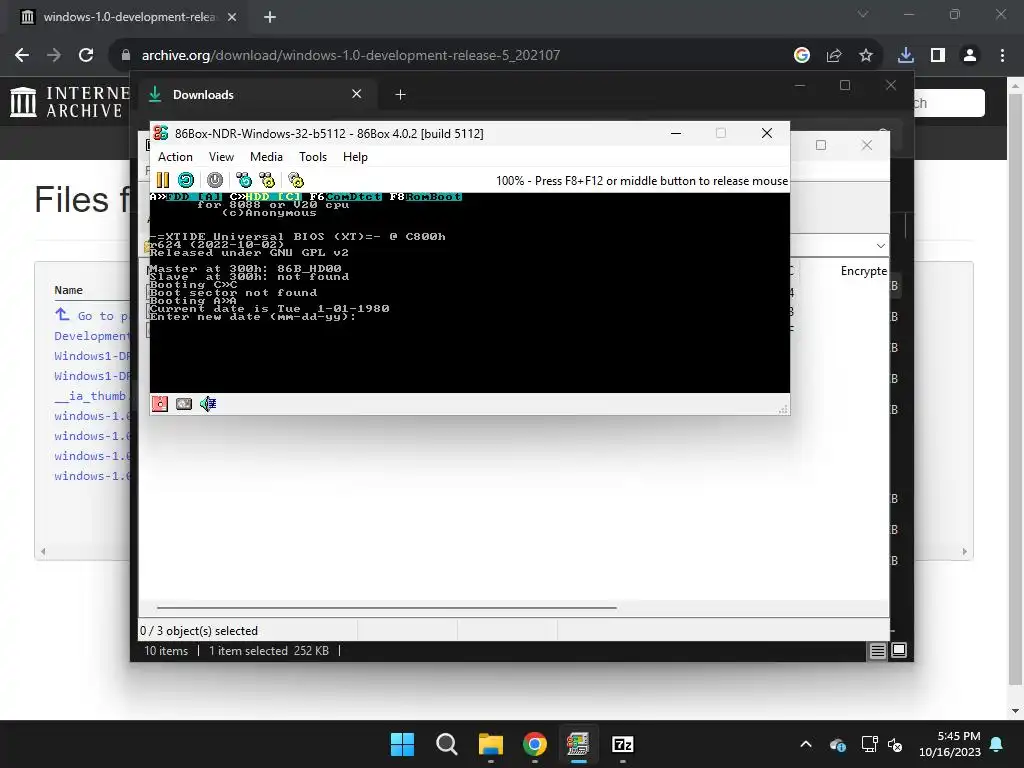Open the Tools menu in 86Box
This screenshot has height=768, width=1024.
[313, 157]
